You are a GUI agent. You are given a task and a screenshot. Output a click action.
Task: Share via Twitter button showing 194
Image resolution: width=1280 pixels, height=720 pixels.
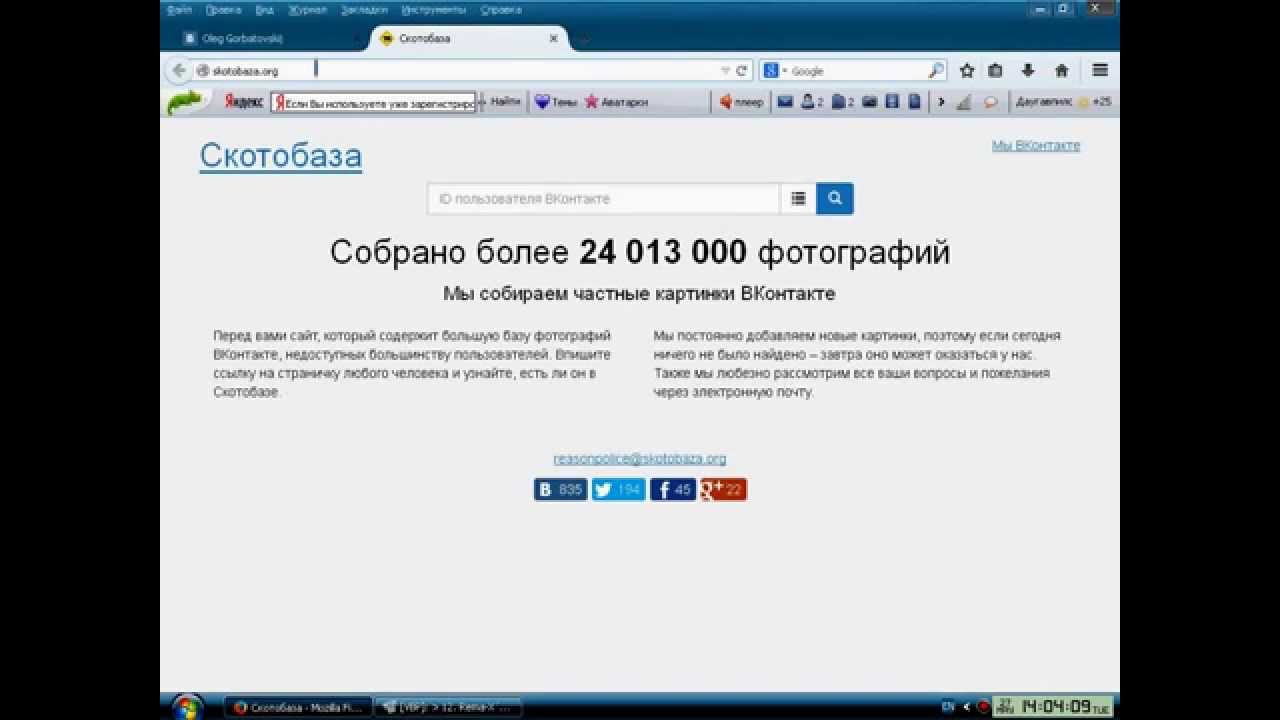(619, 490)
